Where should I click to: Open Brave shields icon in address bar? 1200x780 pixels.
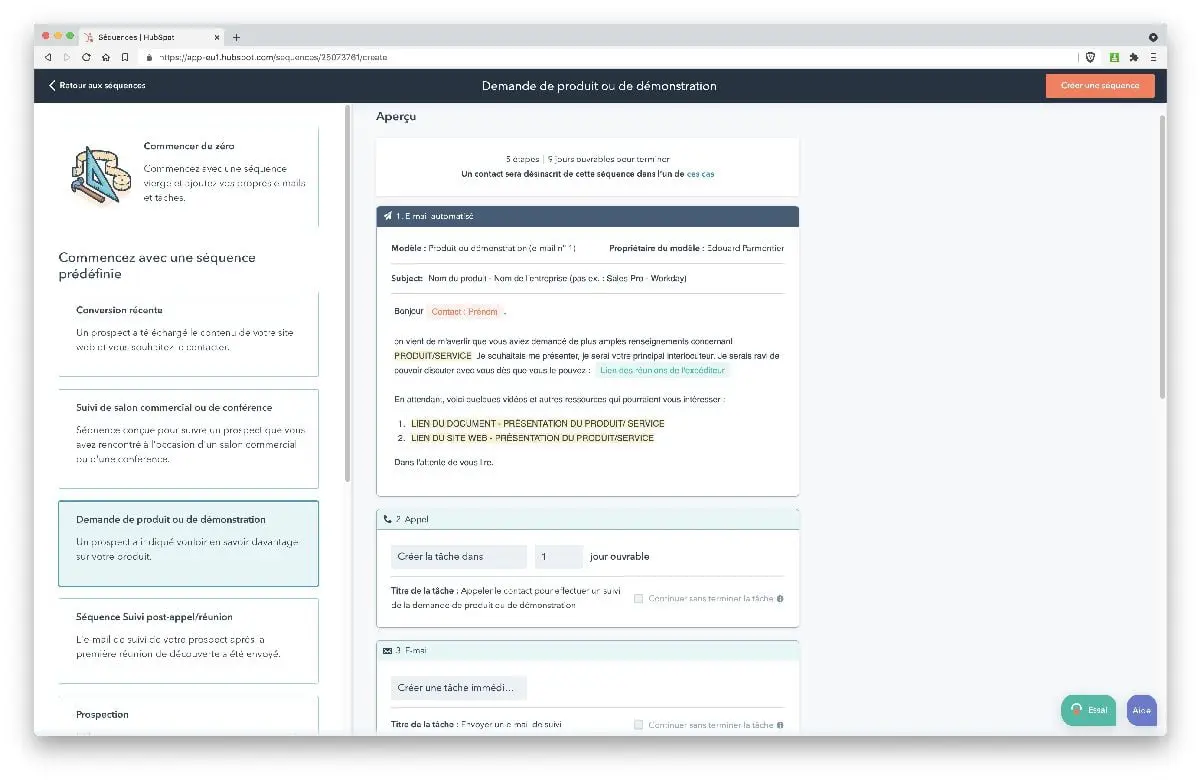(x=1091, y=57)
